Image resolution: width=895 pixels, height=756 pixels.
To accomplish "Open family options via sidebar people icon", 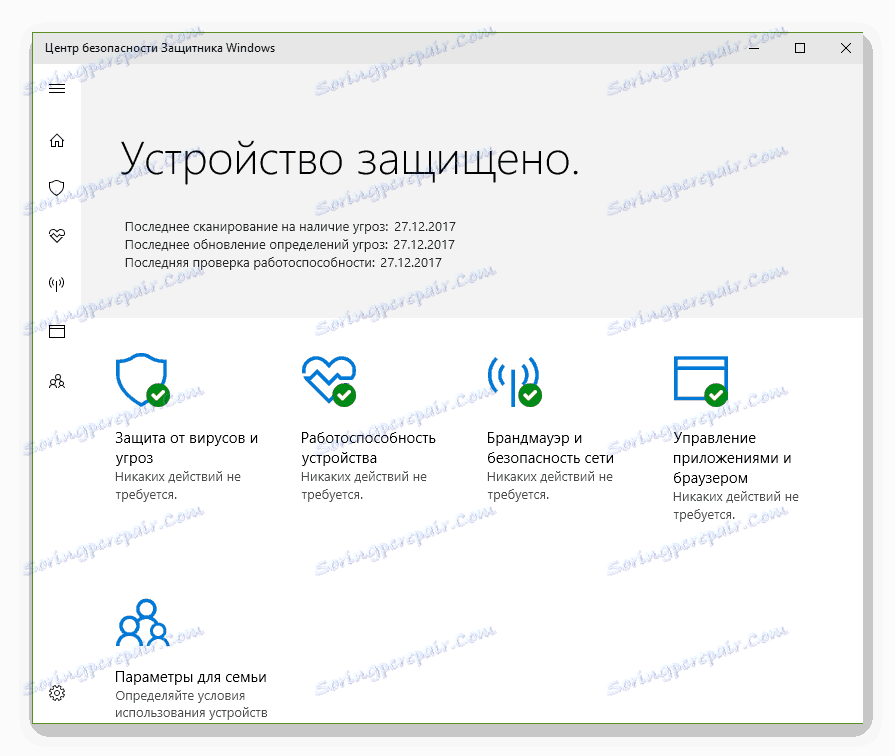I will tap(57, 381).
